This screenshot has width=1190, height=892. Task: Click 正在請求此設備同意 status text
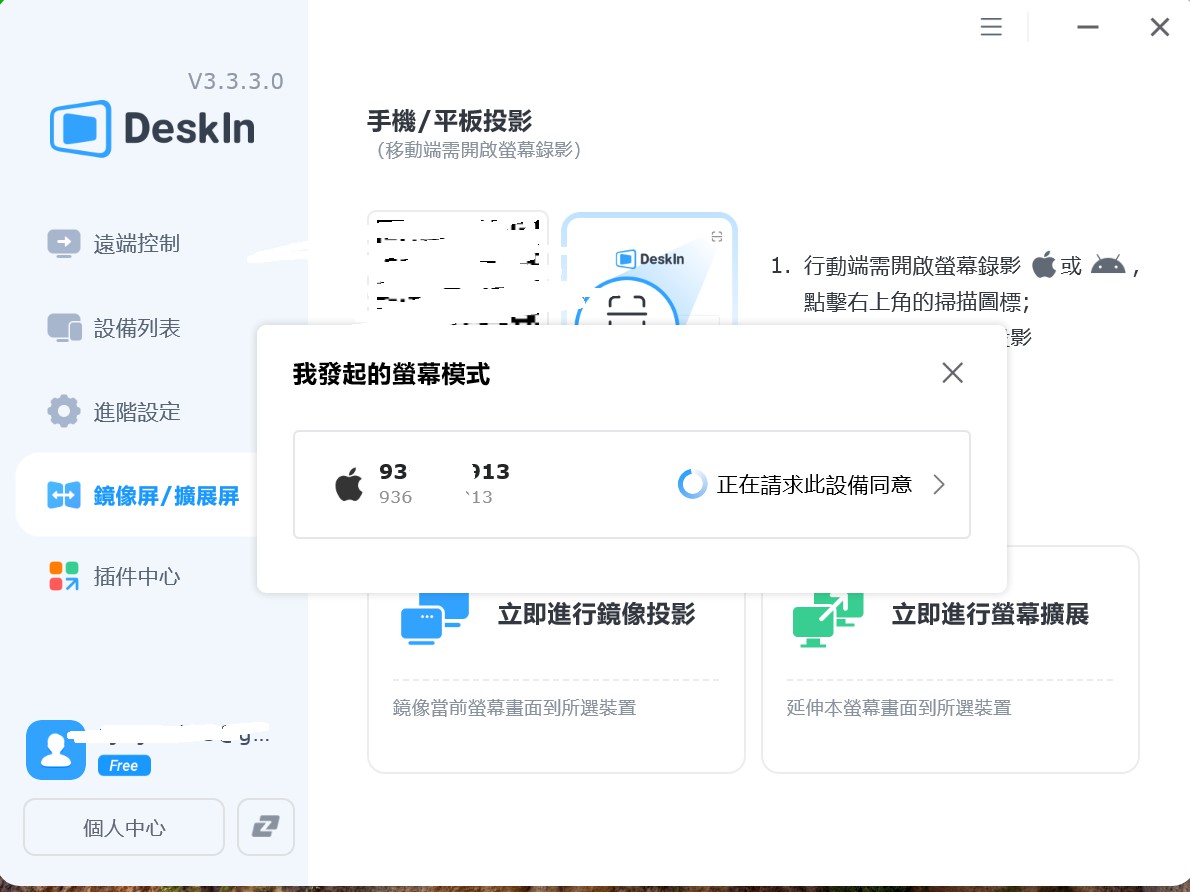click(x=814, y=485)
